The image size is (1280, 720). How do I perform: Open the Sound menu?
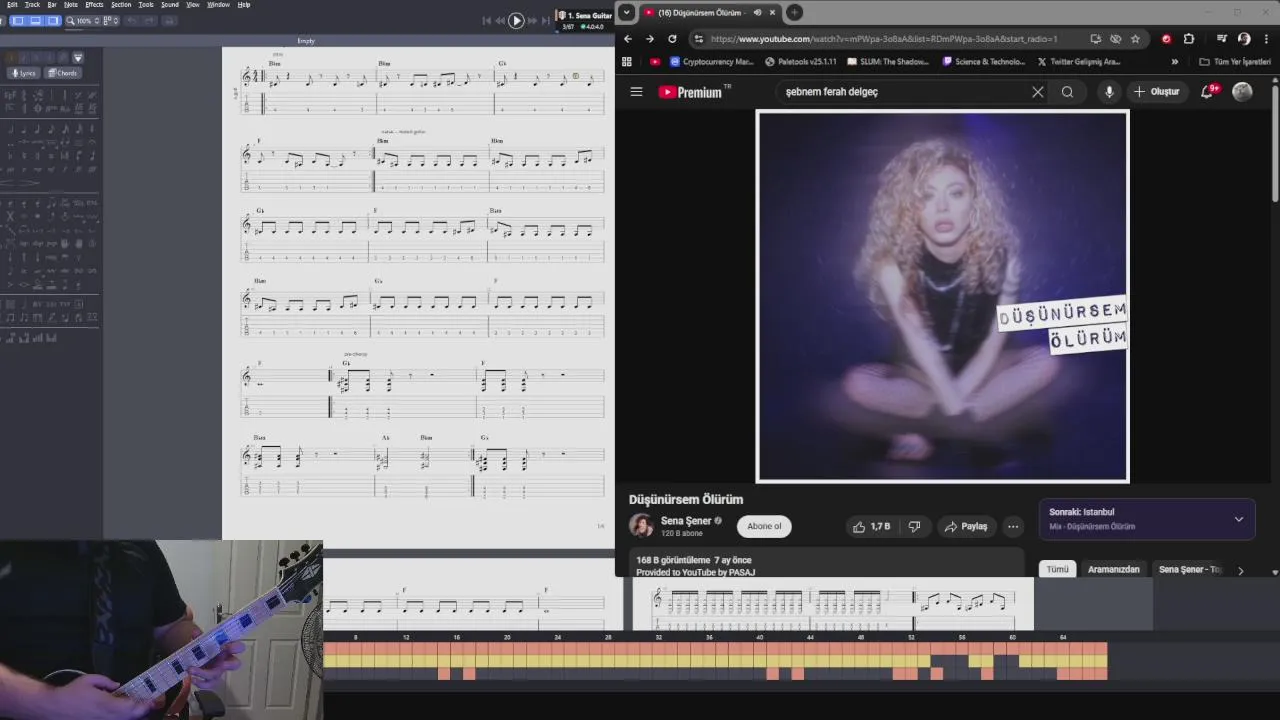coord(170,5)
